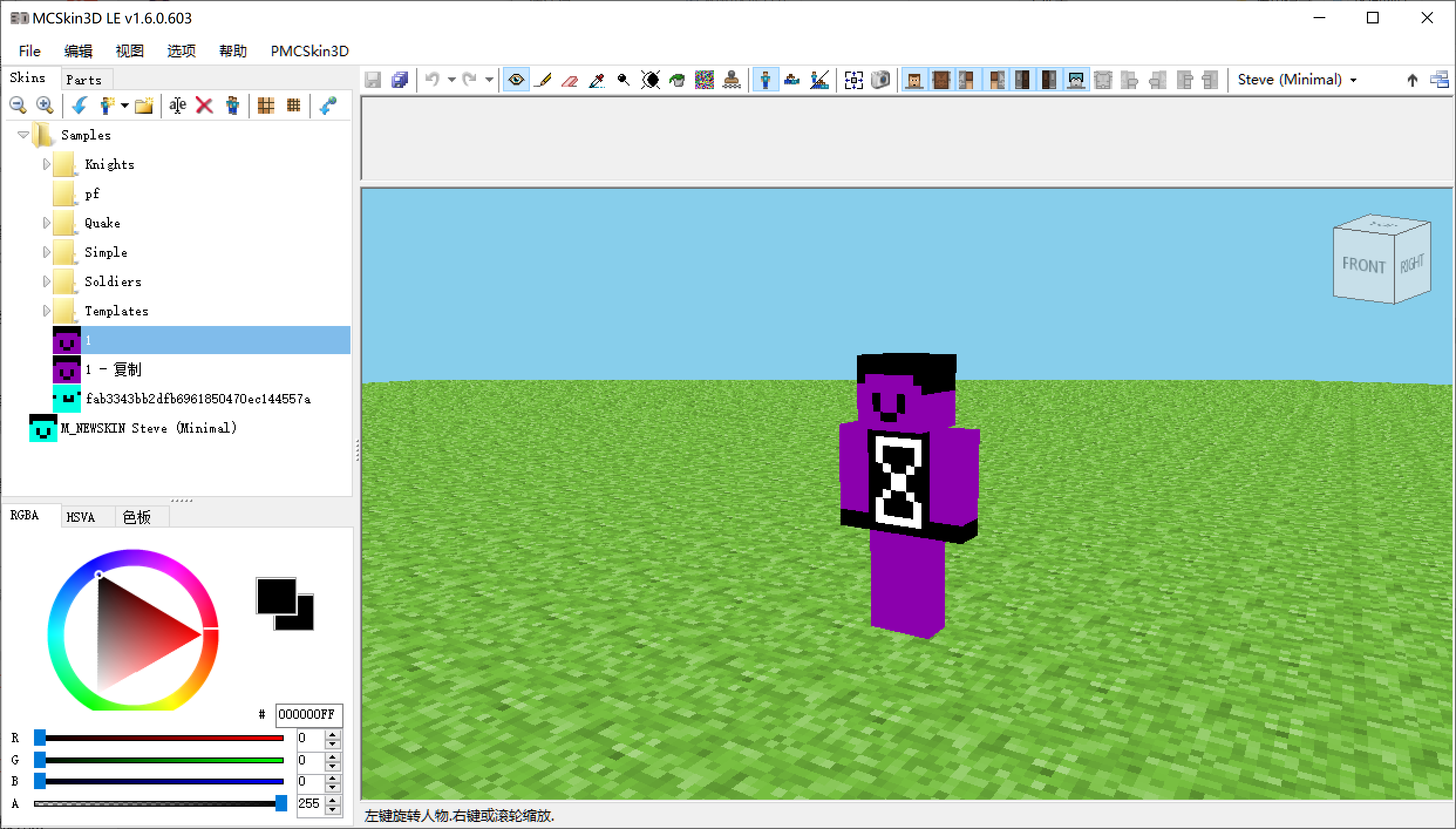Collapse the Samples folder
1456x829 pixels.
pyautogui.click(x=23, y=135)
